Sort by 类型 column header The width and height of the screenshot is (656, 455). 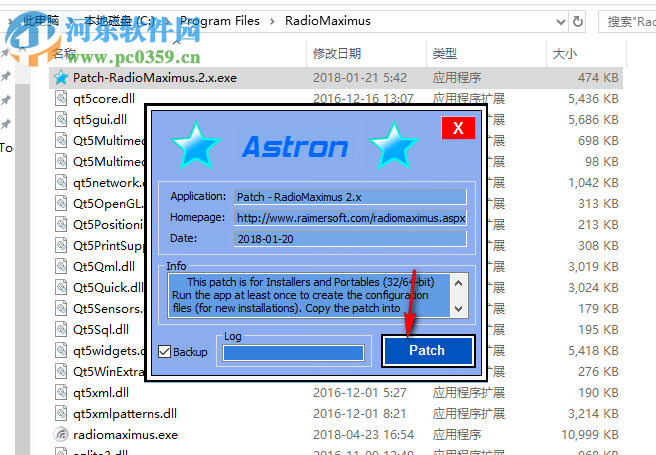click(445, 54)
